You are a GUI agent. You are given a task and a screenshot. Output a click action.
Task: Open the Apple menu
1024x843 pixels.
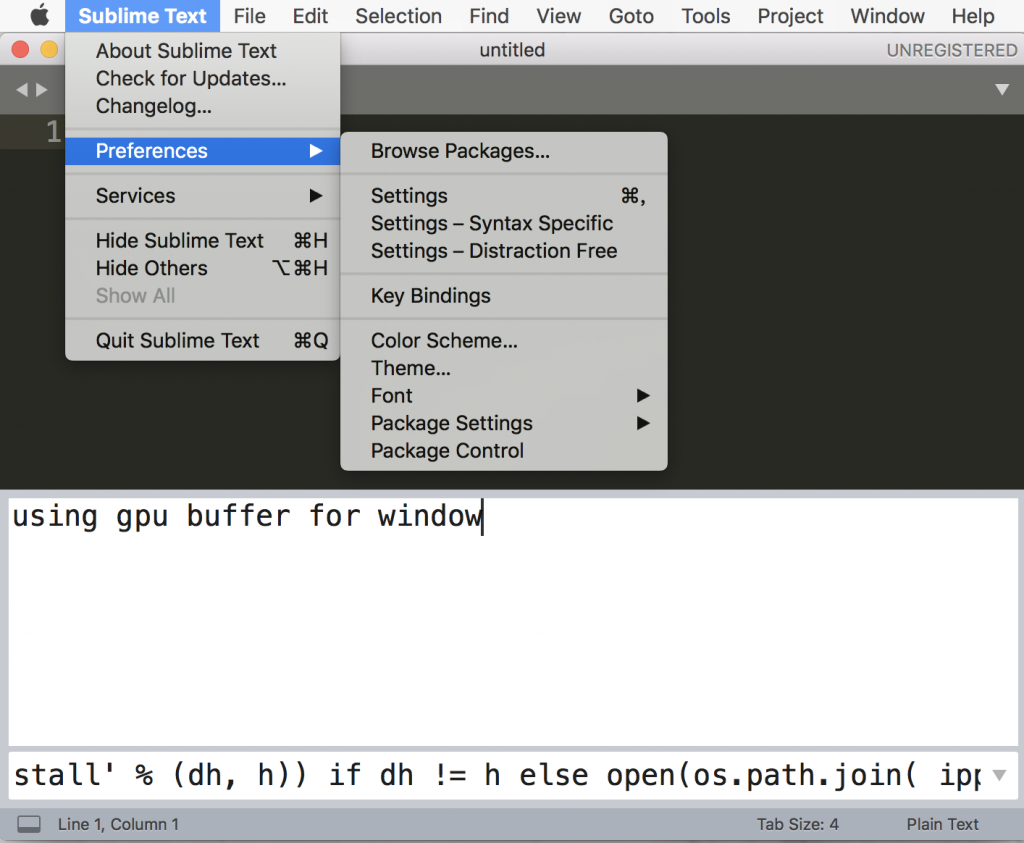[39, 16]
